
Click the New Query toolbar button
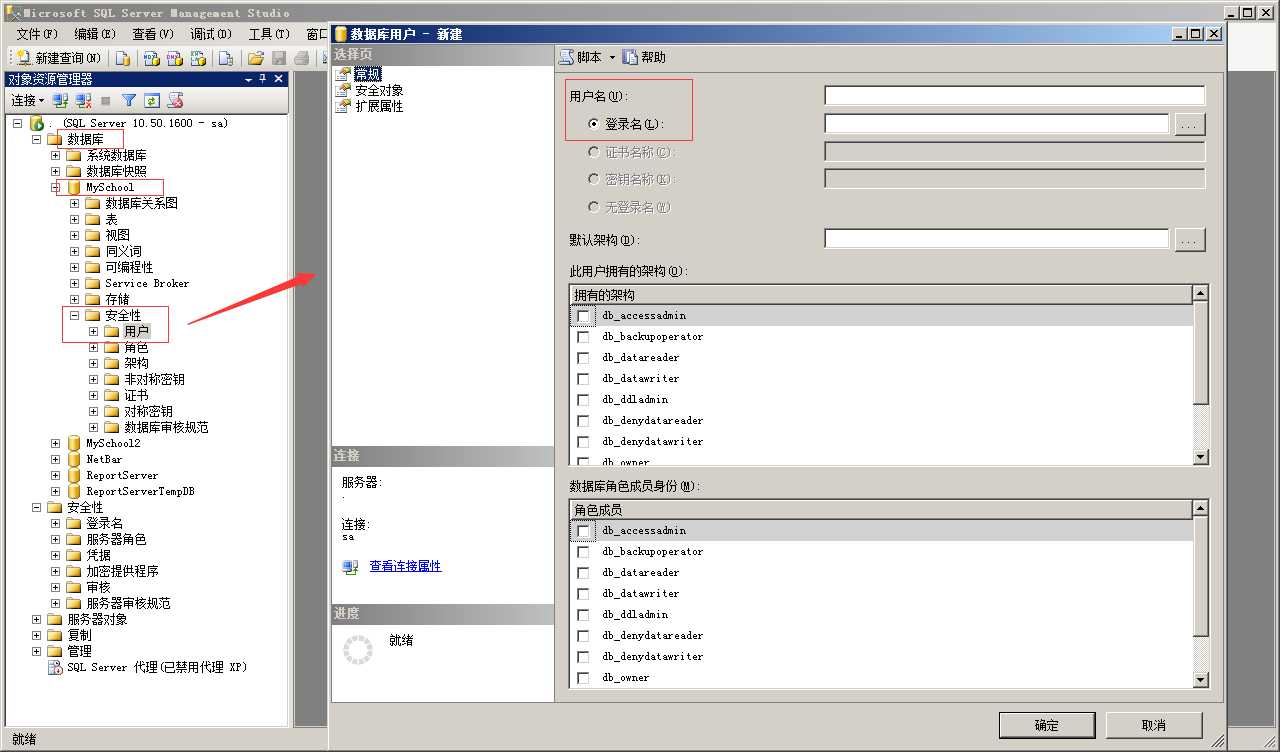(58, 58)
